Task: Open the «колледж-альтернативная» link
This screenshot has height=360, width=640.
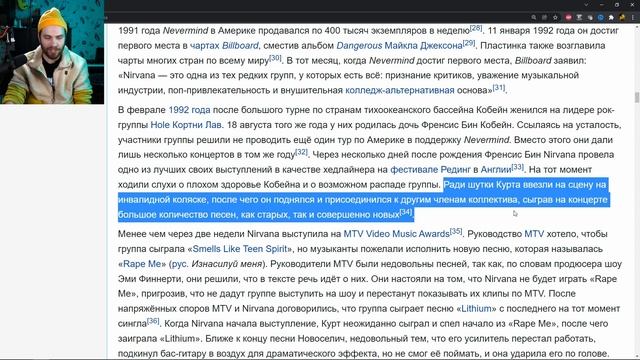Action: pos(400,90)
